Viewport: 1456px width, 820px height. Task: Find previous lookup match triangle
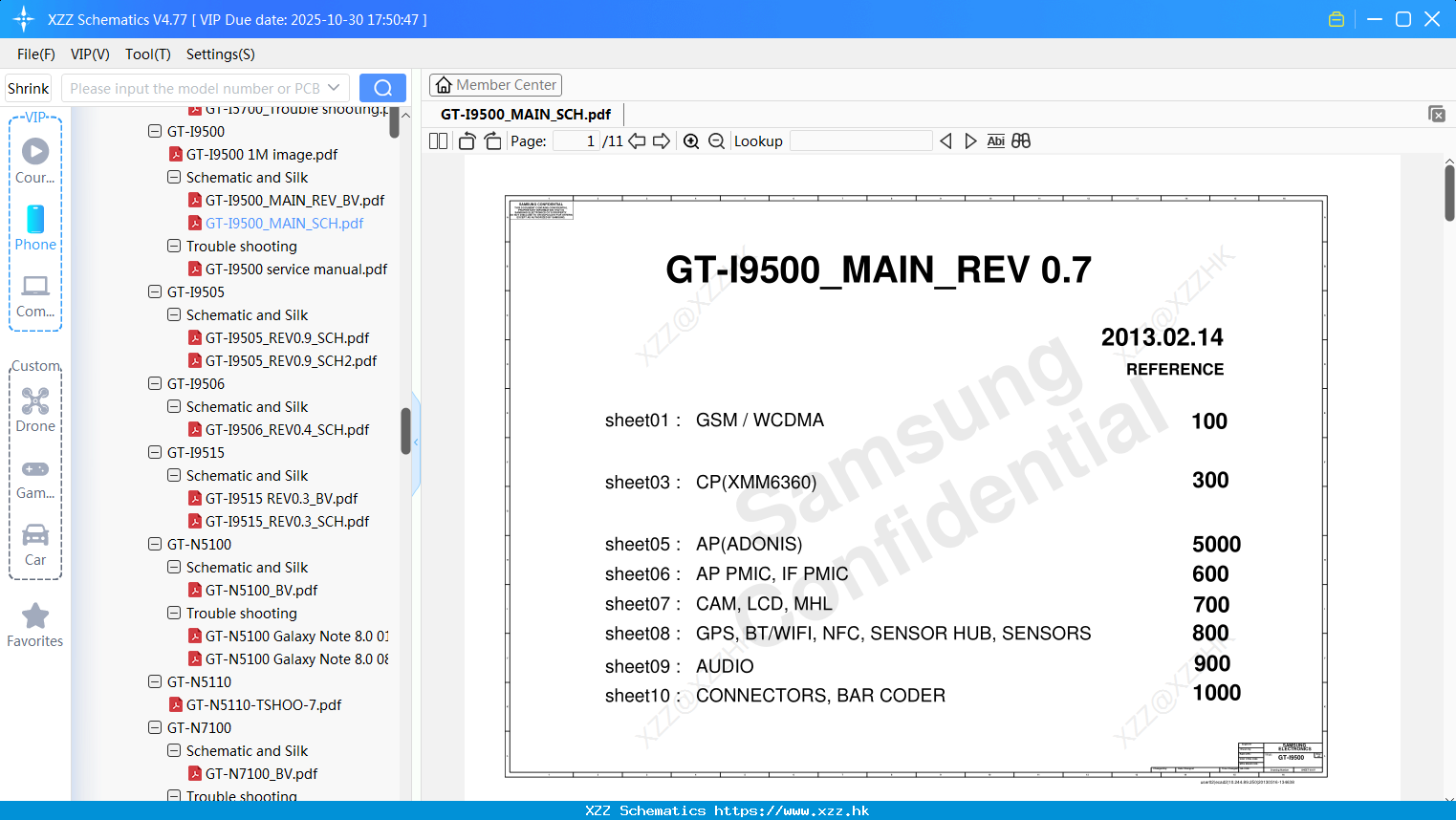(945, 140)
